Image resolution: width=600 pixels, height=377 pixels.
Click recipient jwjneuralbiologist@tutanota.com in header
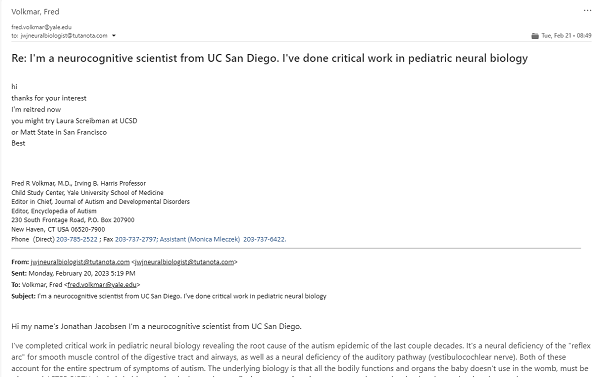point(64,36)
